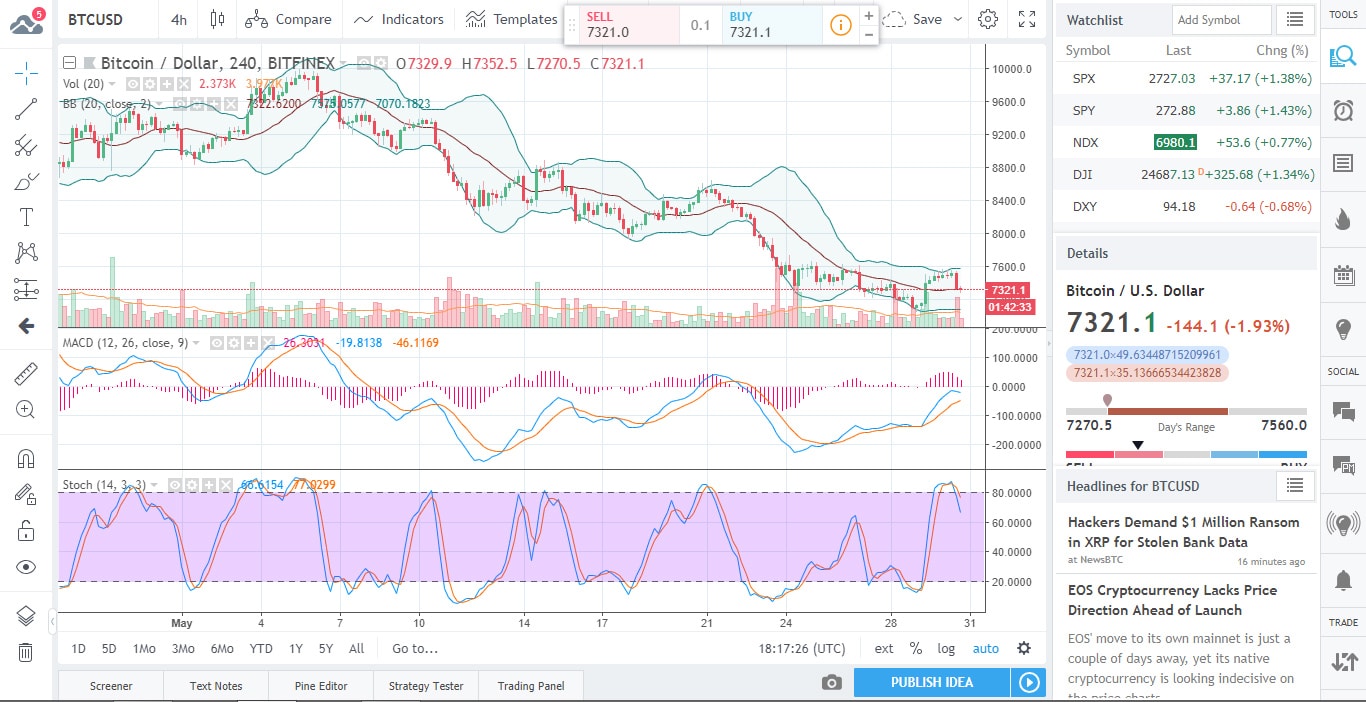Open Hackers Demand $1 Million Ransom headline
Screen dimensions: 1366x702
pos(1183,532)
